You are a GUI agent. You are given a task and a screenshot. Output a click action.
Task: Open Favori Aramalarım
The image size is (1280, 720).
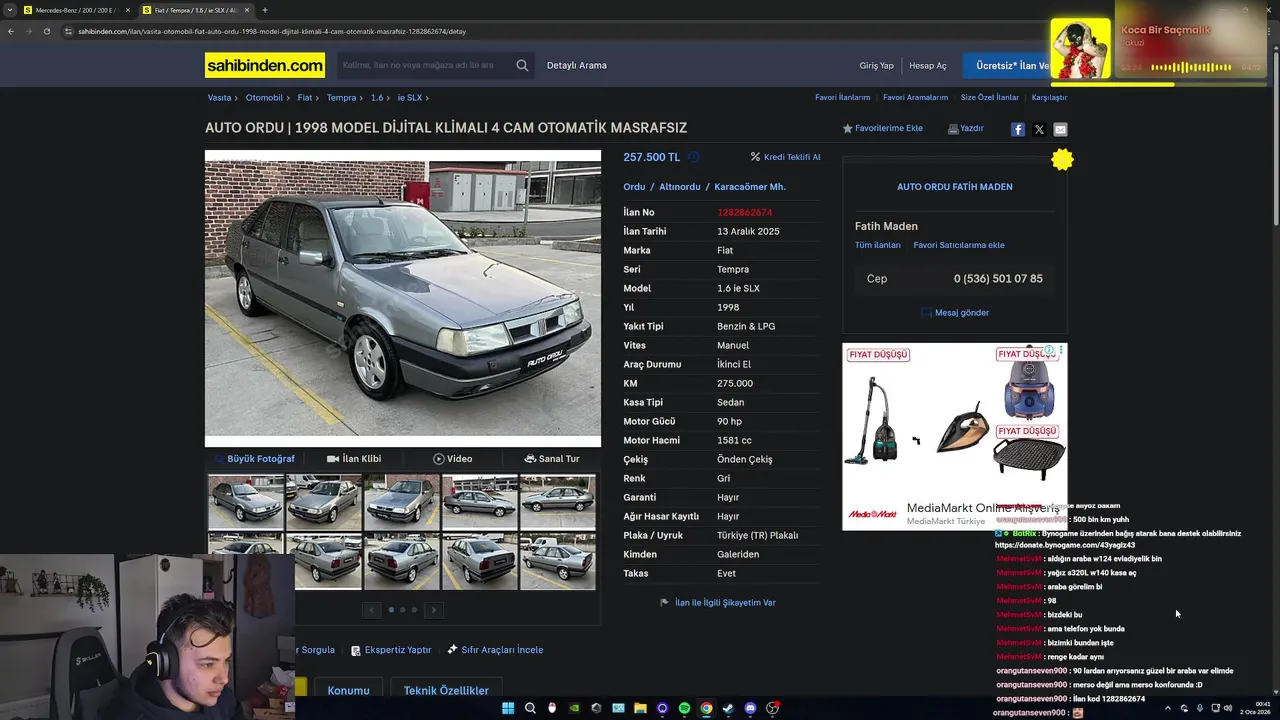915,98
